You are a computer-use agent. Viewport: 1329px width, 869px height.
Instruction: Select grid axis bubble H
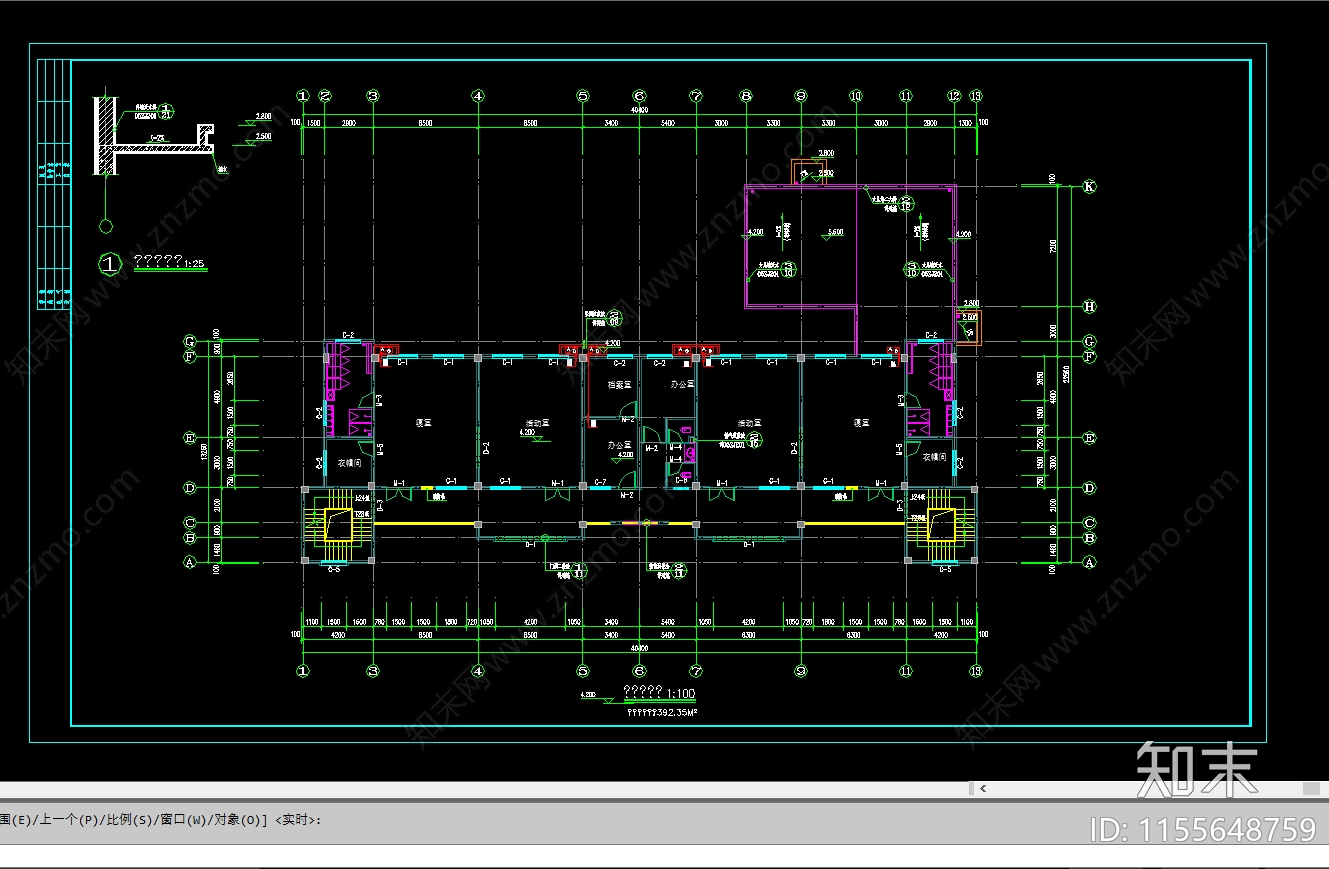pos(1090,307)
